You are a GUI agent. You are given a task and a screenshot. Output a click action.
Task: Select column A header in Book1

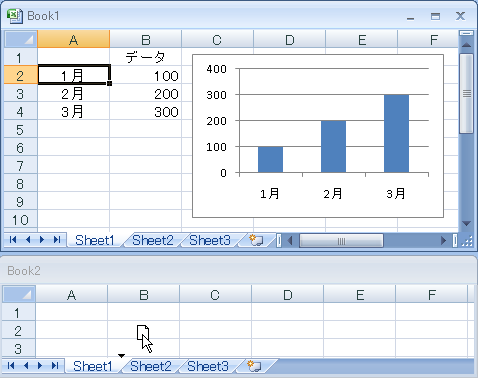74,39
